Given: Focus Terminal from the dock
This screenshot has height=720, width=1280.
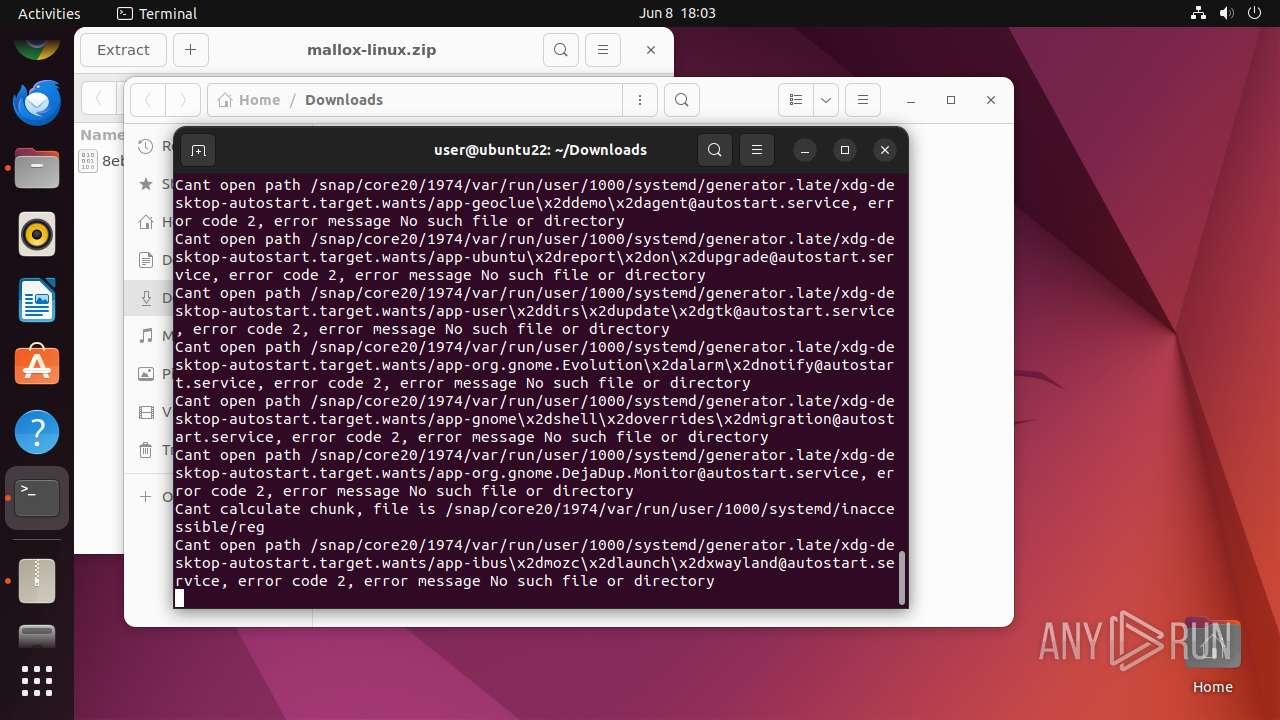Looking at the screenshot, I should pyautogui.click(x=37, y=498).
